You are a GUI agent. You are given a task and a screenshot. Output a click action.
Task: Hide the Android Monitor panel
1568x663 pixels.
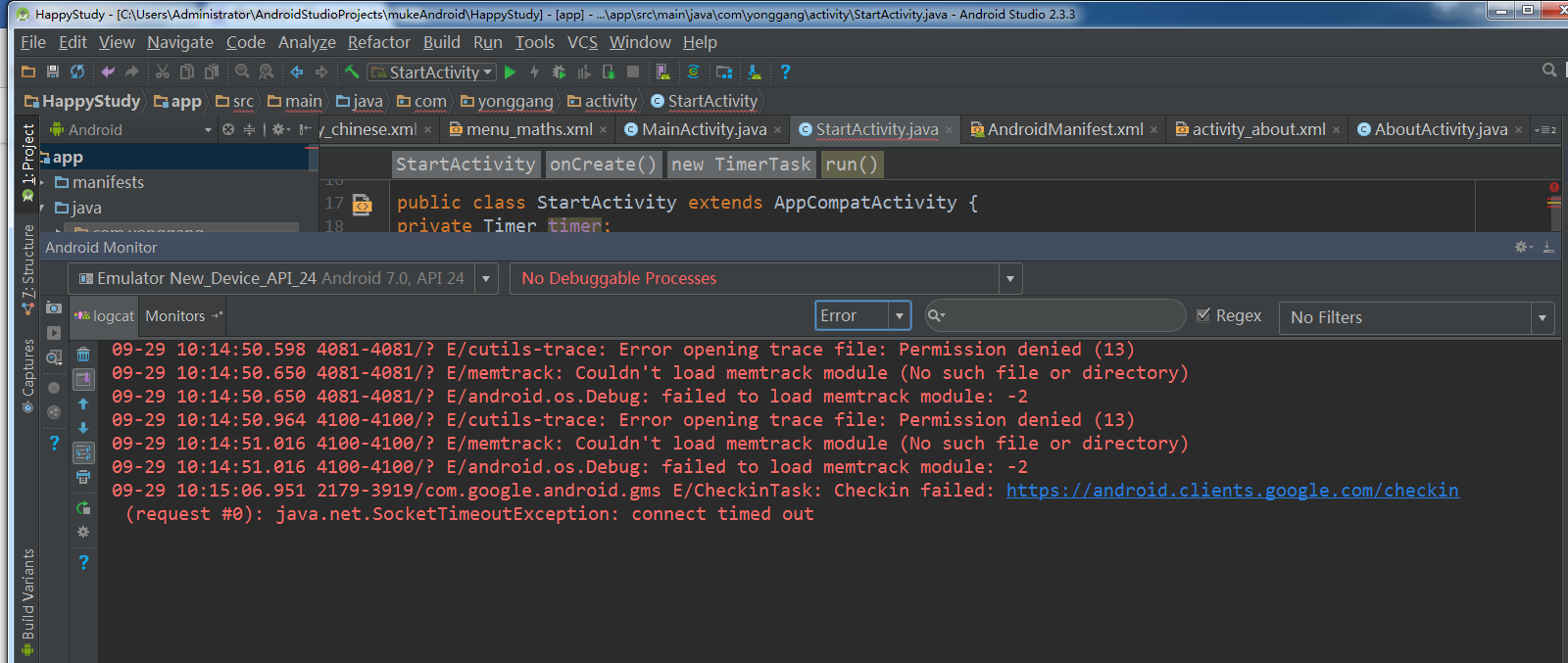pyautogui.click(x=1548, y=247)
